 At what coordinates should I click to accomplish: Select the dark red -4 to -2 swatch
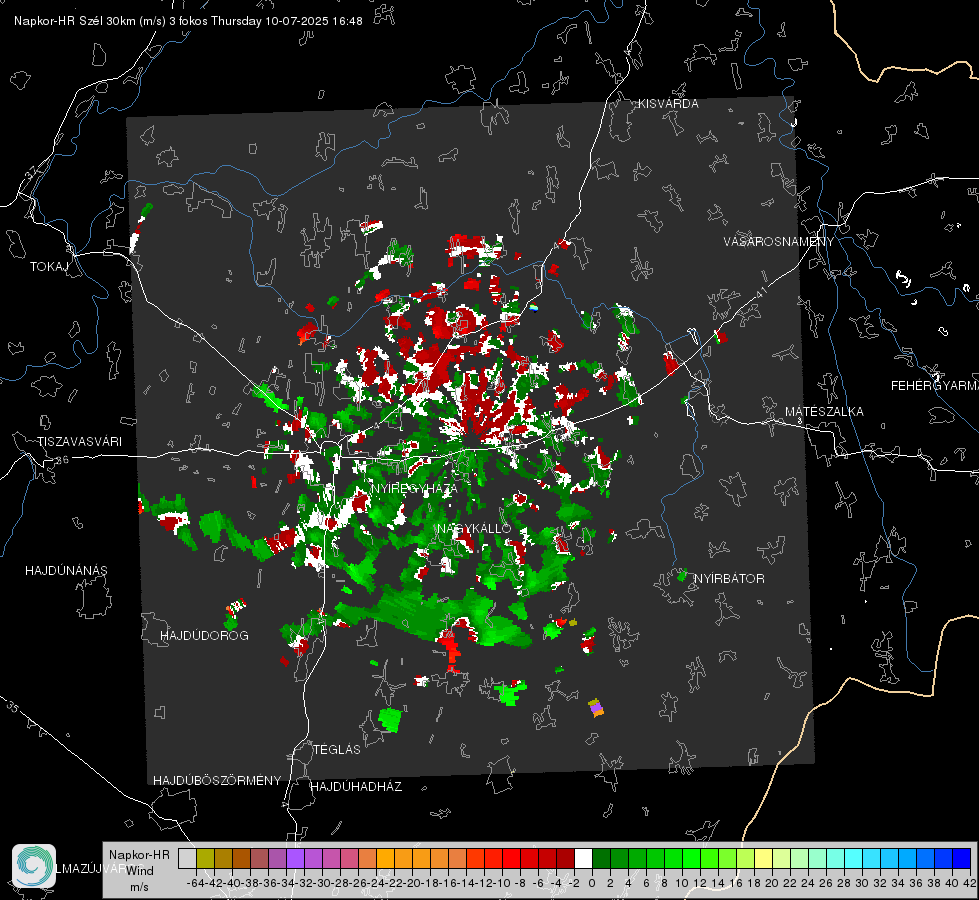(565, 859)
